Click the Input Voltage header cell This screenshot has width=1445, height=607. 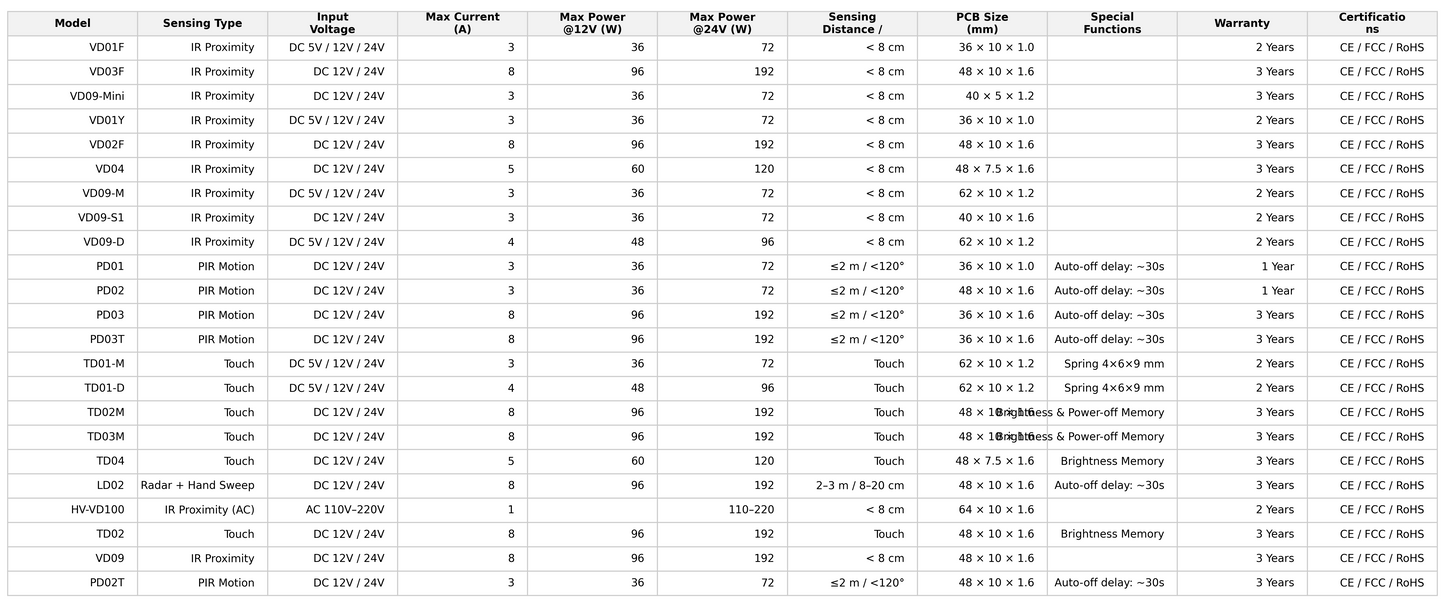[x=332, y=23]
